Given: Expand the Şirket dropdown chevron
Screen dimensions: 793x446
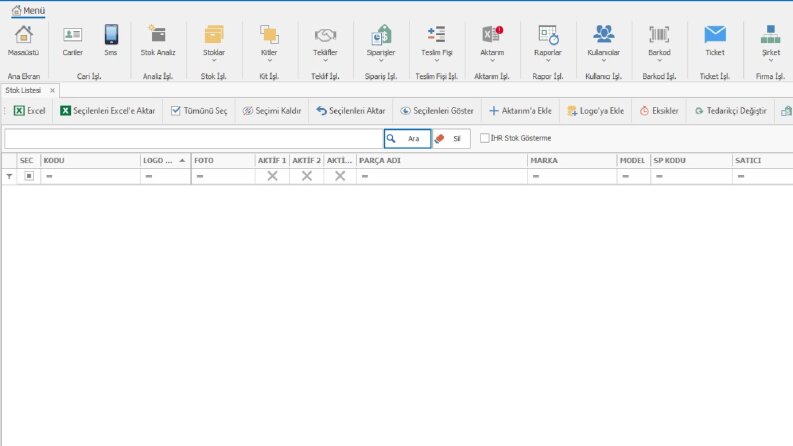Looking at the screenshot, I should [x=771, y=61].
